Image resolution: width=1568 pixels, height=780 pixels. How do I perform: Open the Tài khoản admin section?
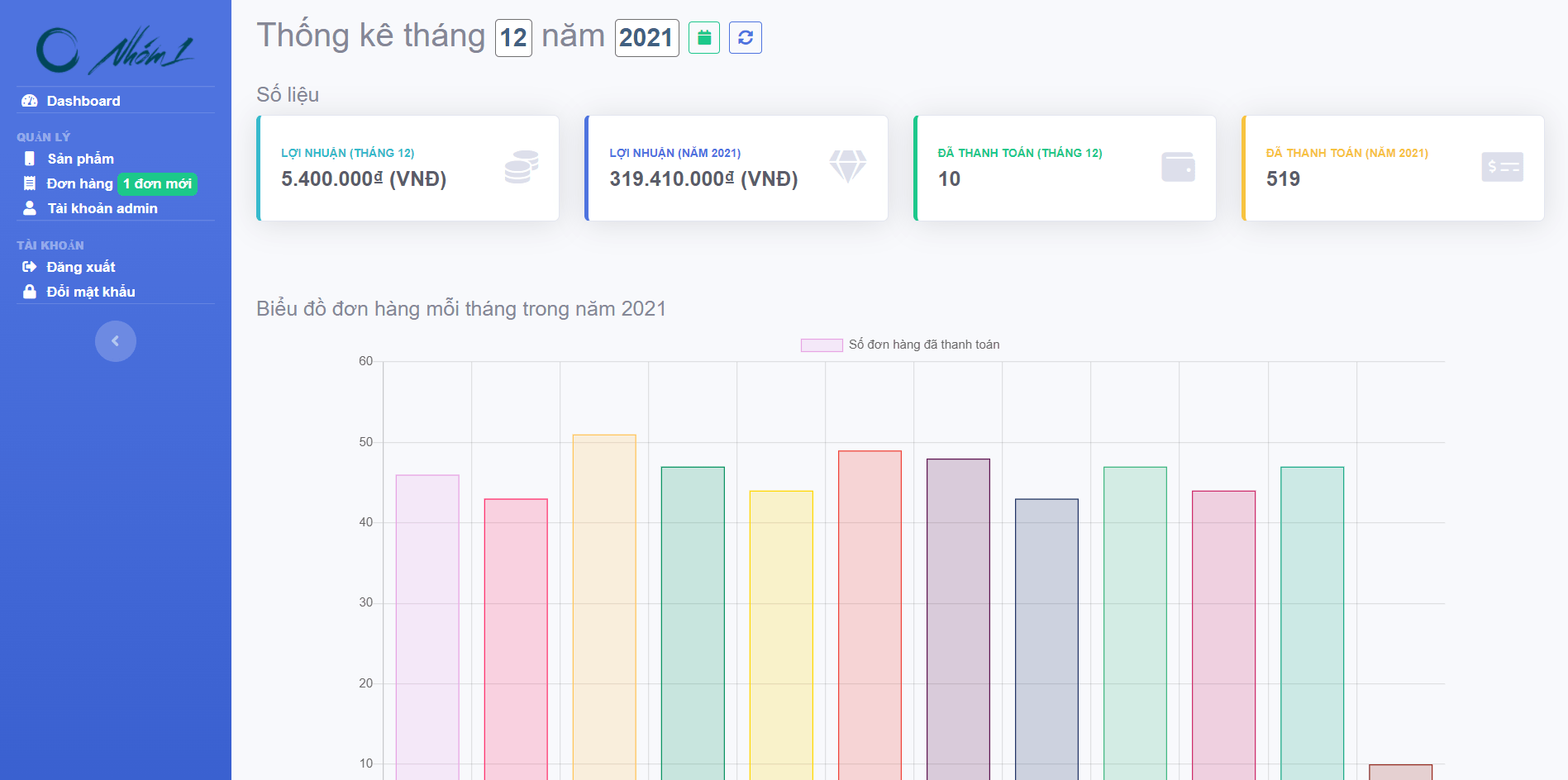point(102,208)
